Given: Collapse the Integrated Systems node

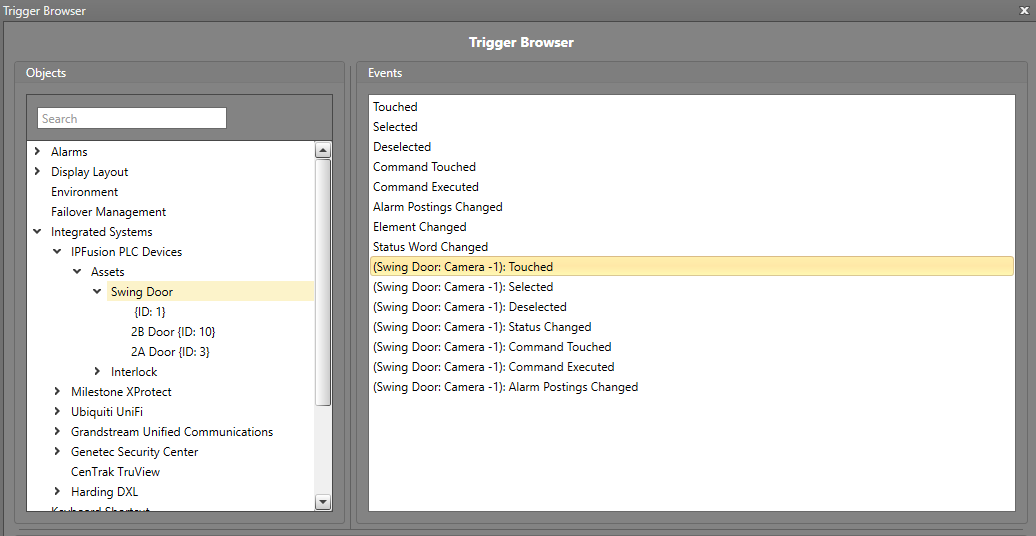Looking at the screenshot, I should (37, 232).
